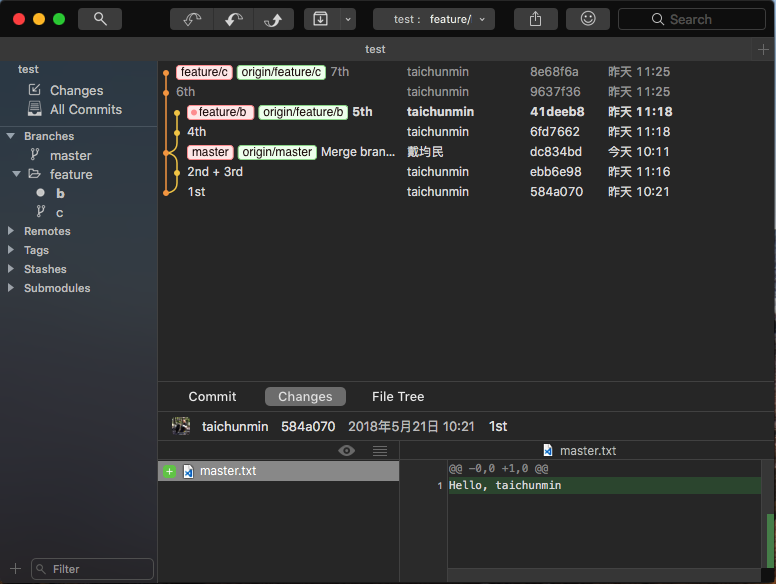Click the Push toolbar button

point(273,19)
